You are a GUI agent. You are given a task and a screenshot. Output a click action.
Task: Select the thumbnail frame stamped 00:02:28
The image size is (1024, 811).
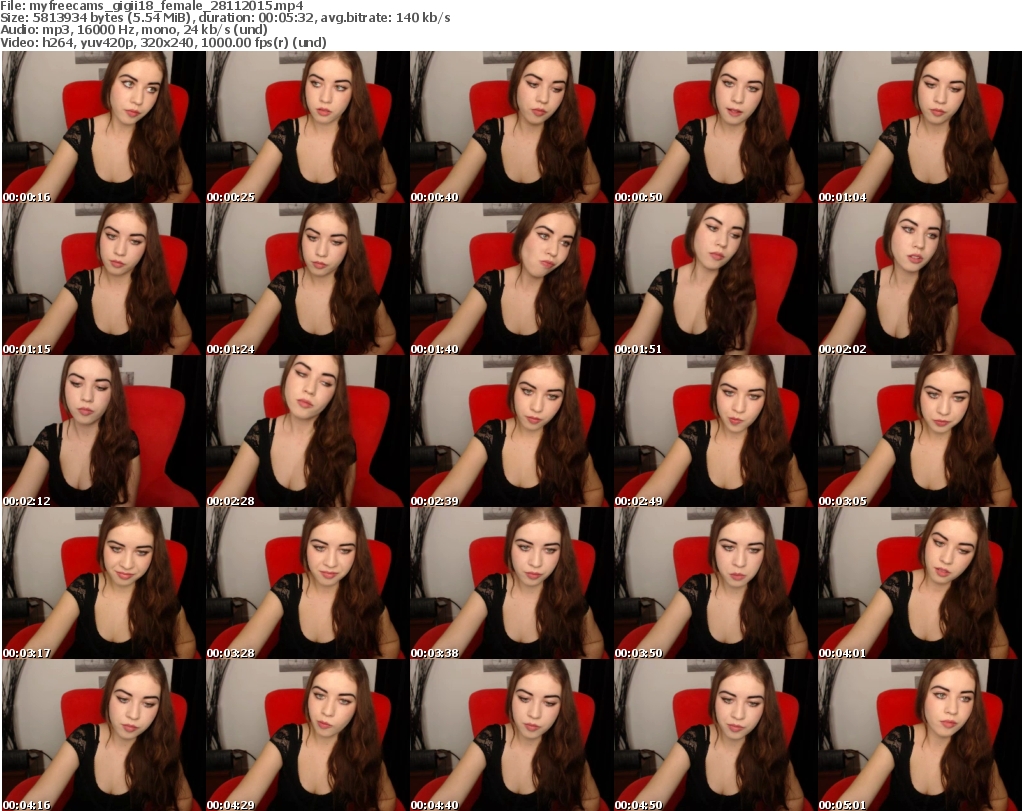pos(308,431)
